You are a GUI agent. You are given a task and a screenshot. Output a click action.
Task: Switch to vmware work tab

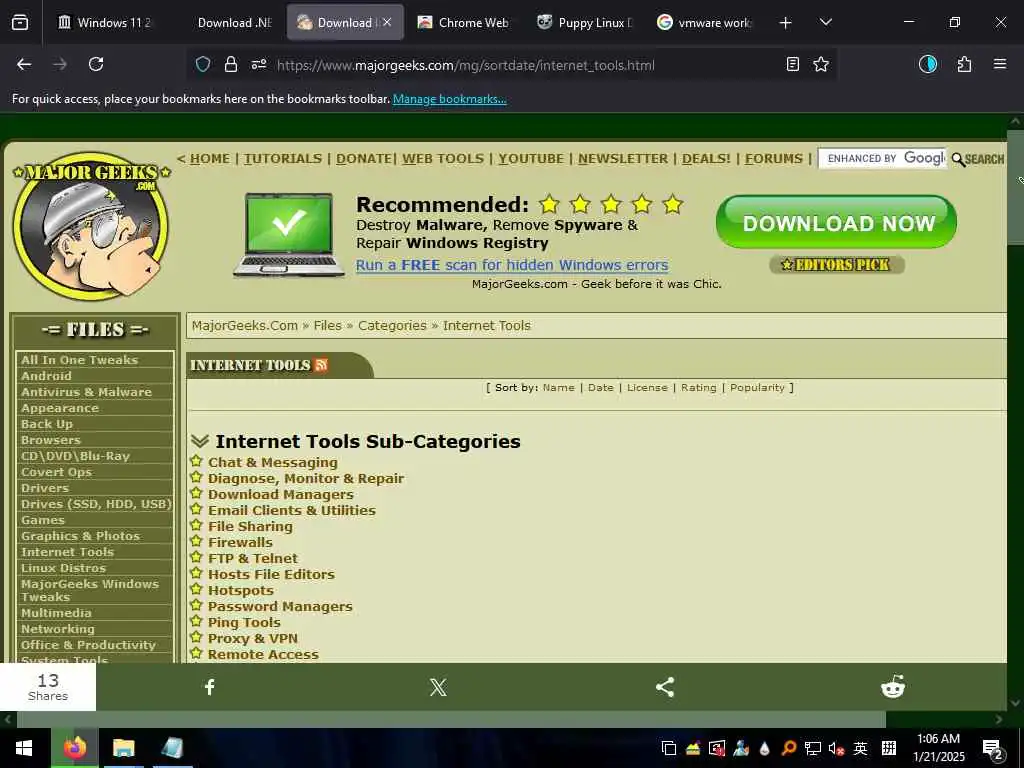click(x=705, y=23)
